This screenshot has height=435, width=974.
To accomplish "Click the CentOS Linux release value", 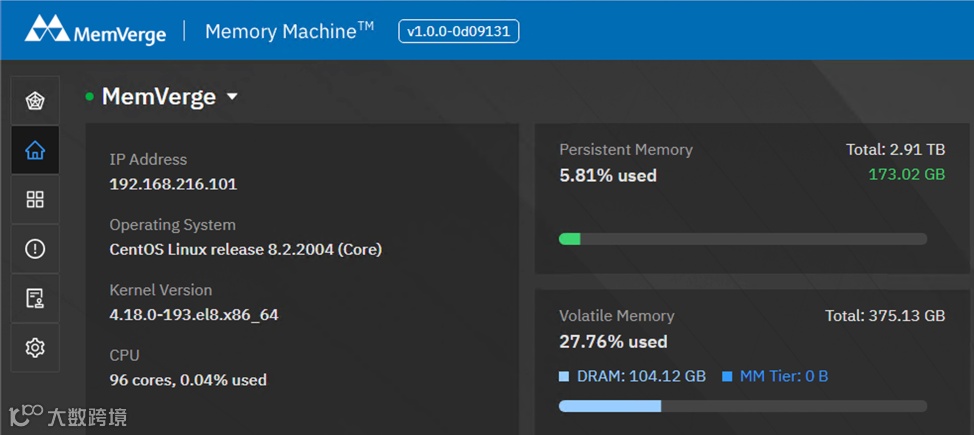I will 246,250.
